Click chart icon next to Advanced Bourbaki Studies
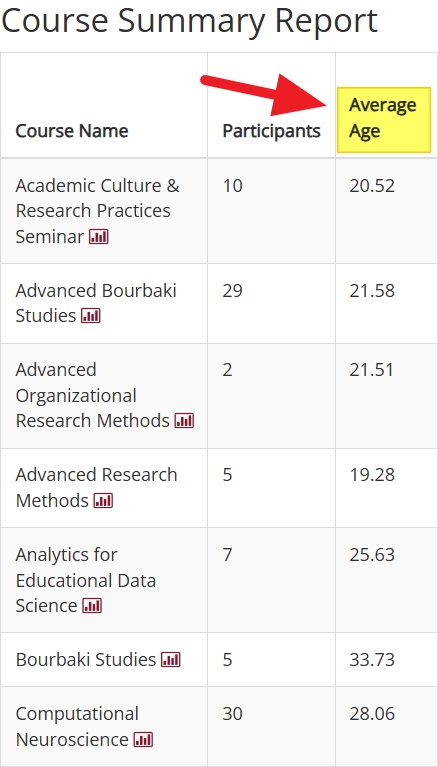438x767 pixels. point(91,316)
